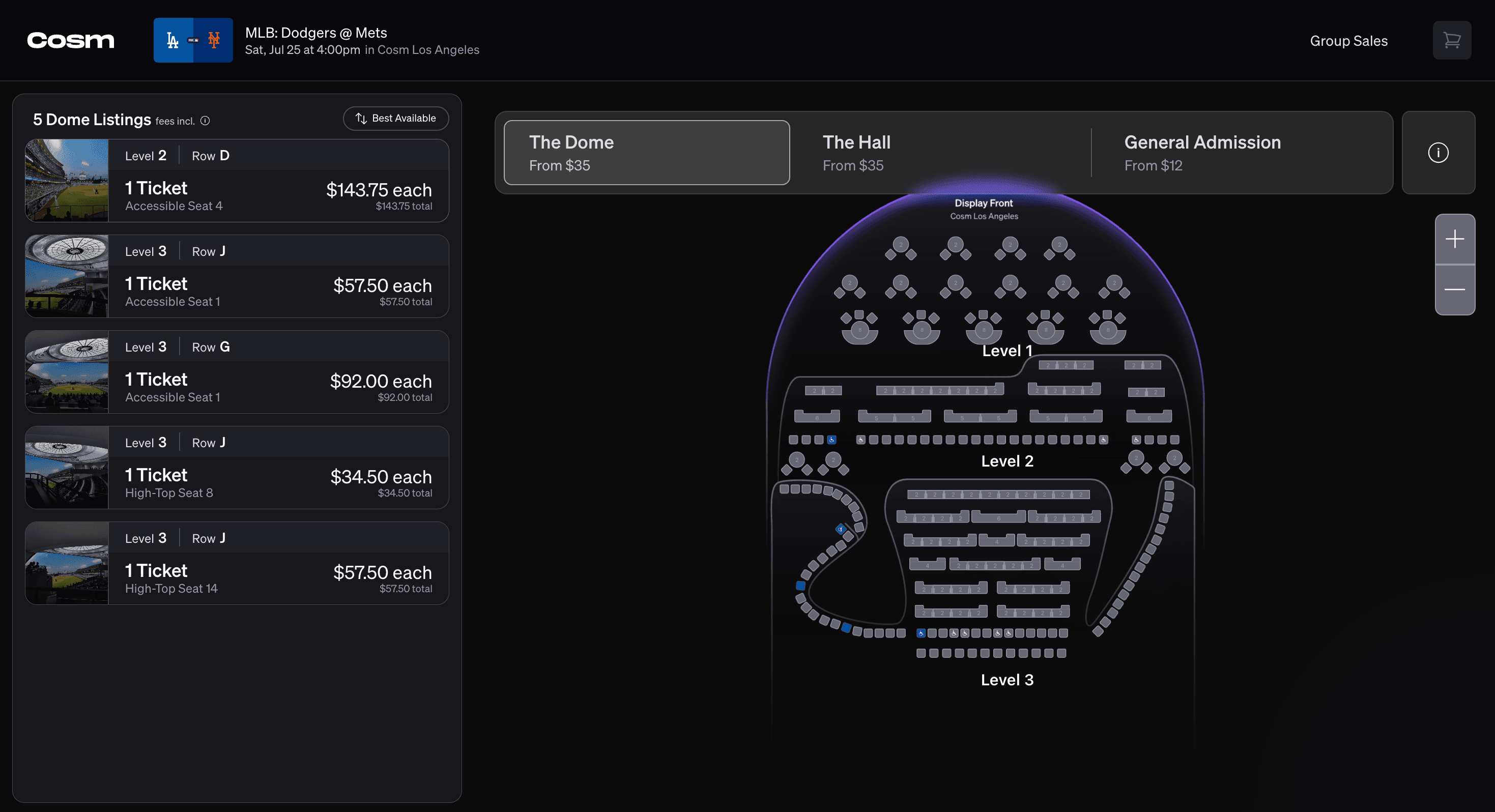Click the 6-seat couch in Level 3's center
The height and width of the screenshot is (812, 1495).
pos(999,516)
